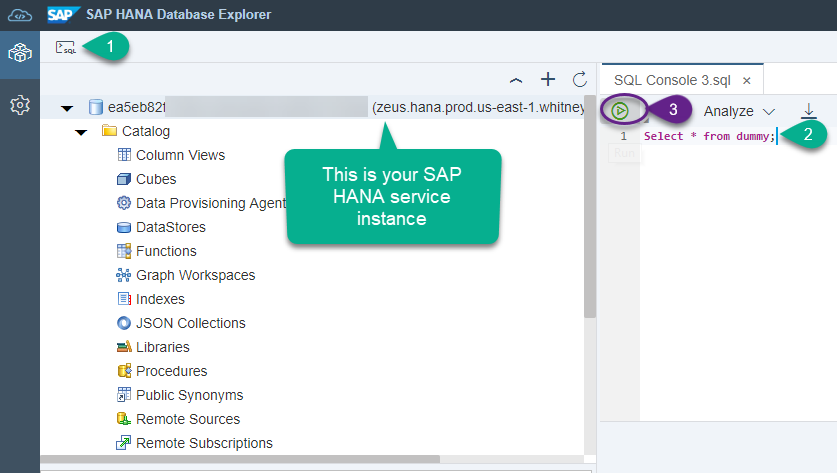Viewport: 837px width, 473px height.
Task: Click the Indexes icon
Action: click(x=124, y=299)
